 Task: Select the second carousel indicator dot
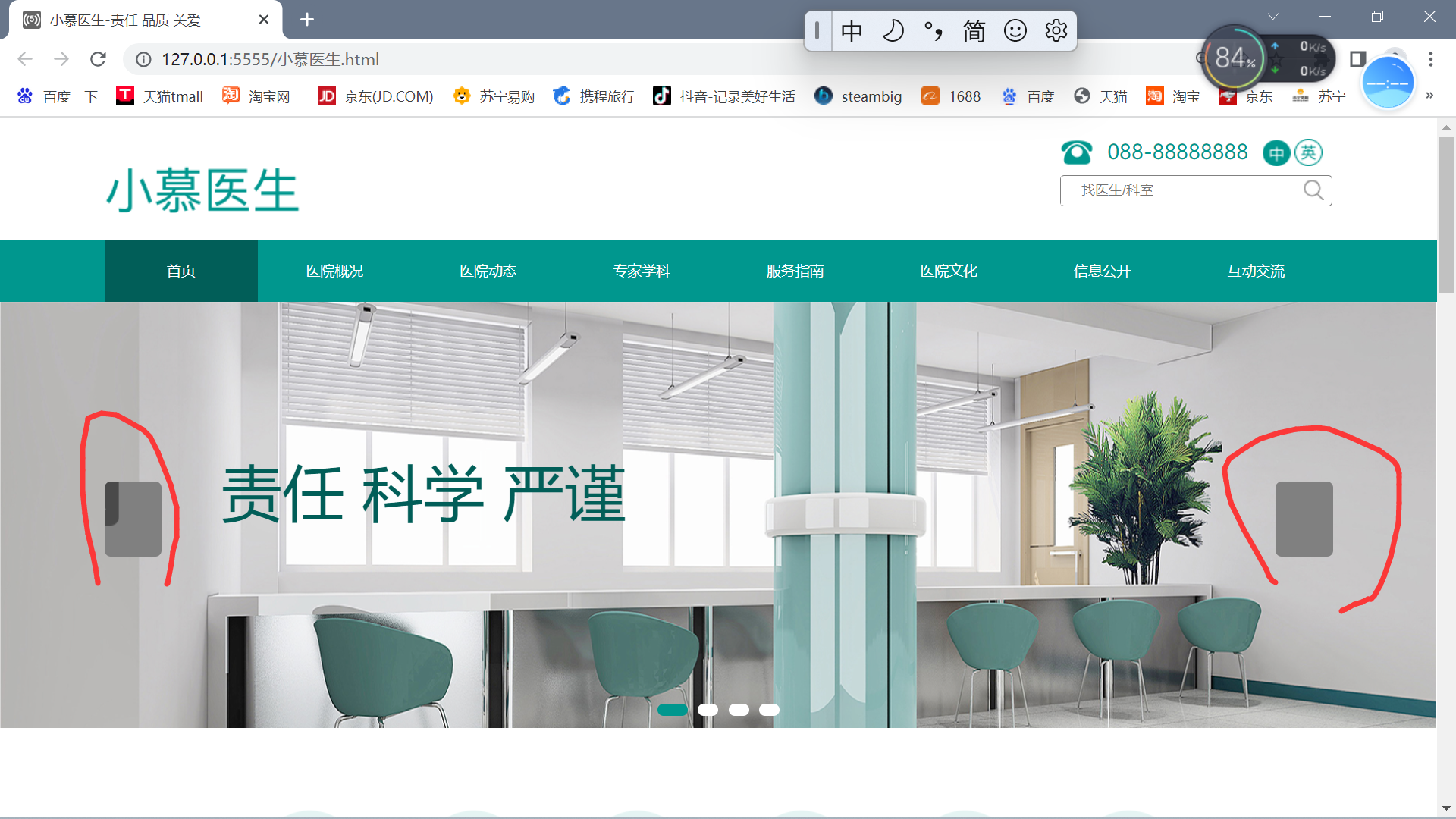coord(708,710)
